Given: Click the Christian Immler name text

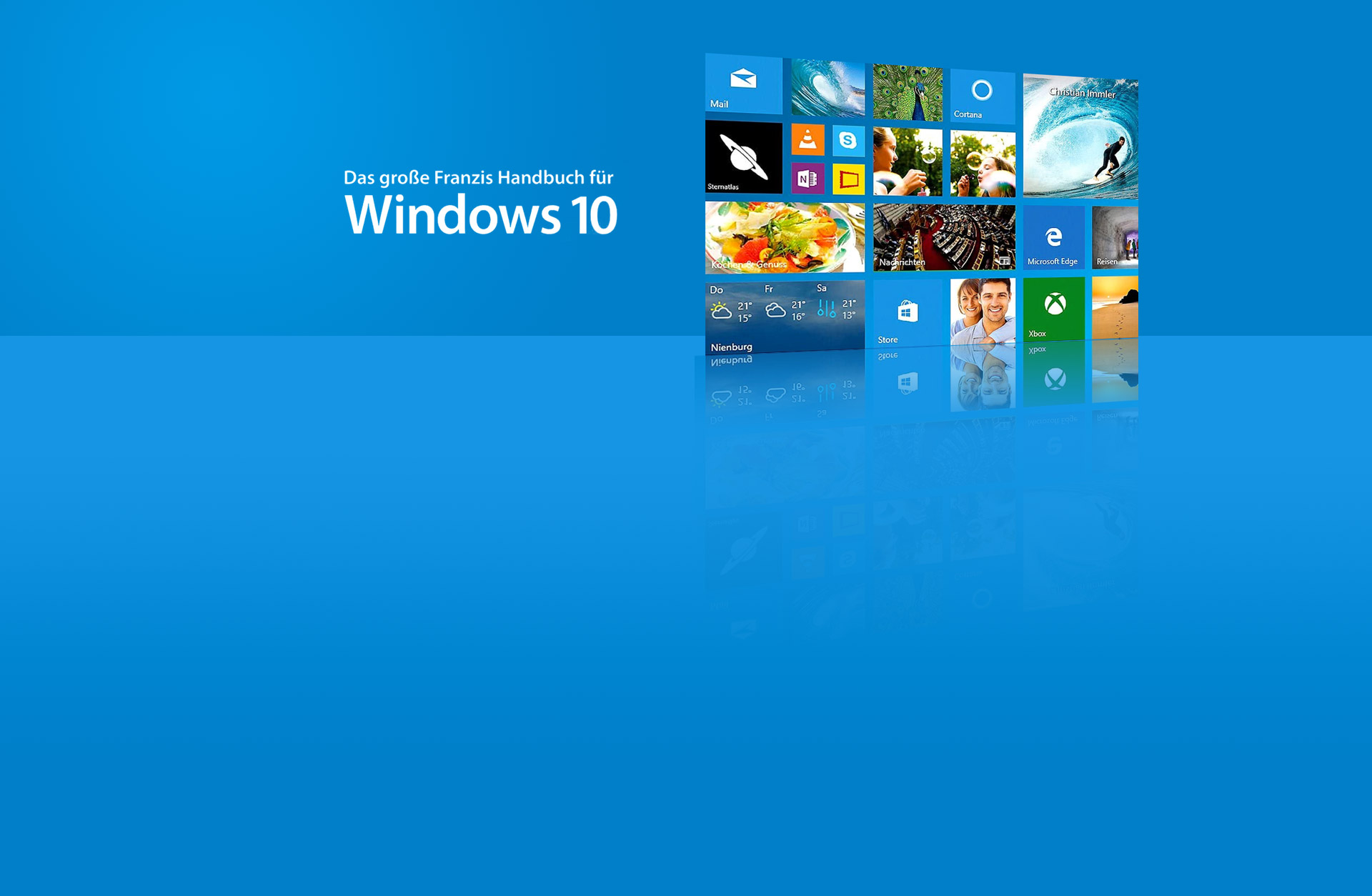Looking at the screenshot, I should [1082, 93].
